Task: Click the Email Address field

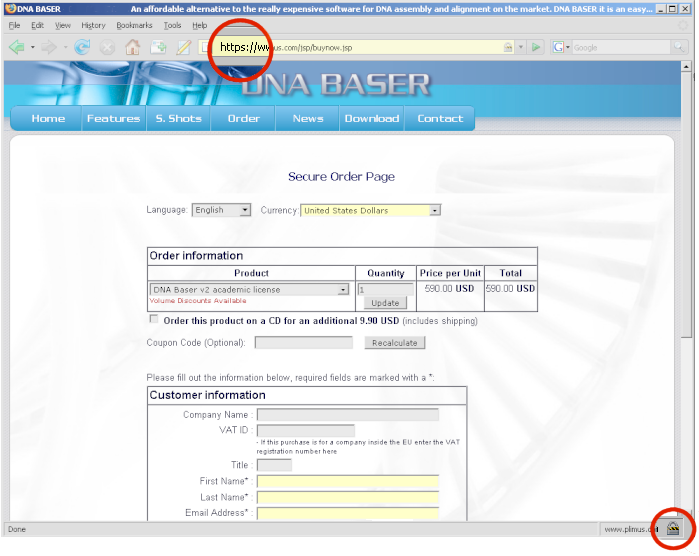Action: point(348,513)
